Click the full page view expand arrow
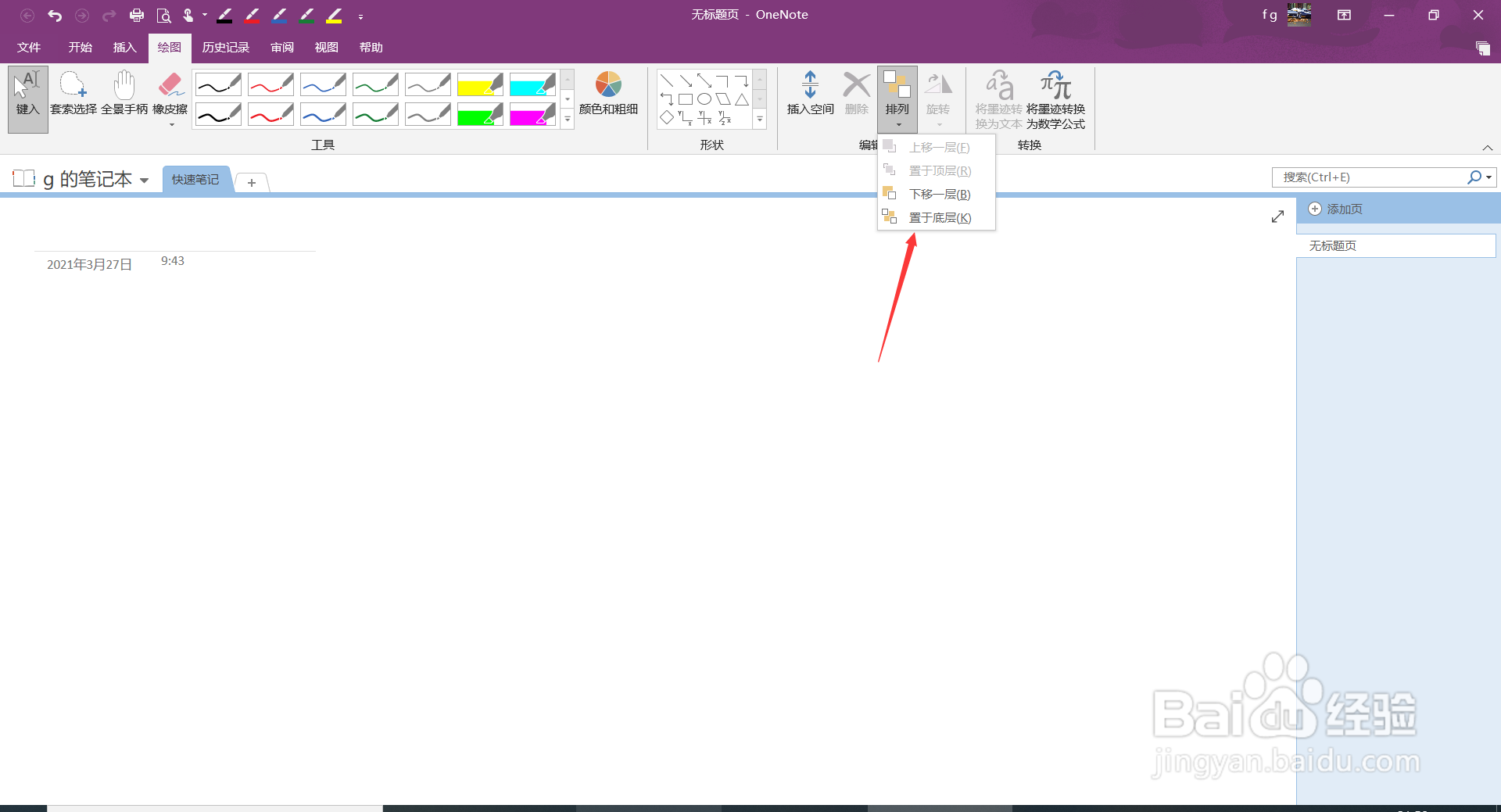Viewport: 1501px width, 812px height. tap(1277, 216)
